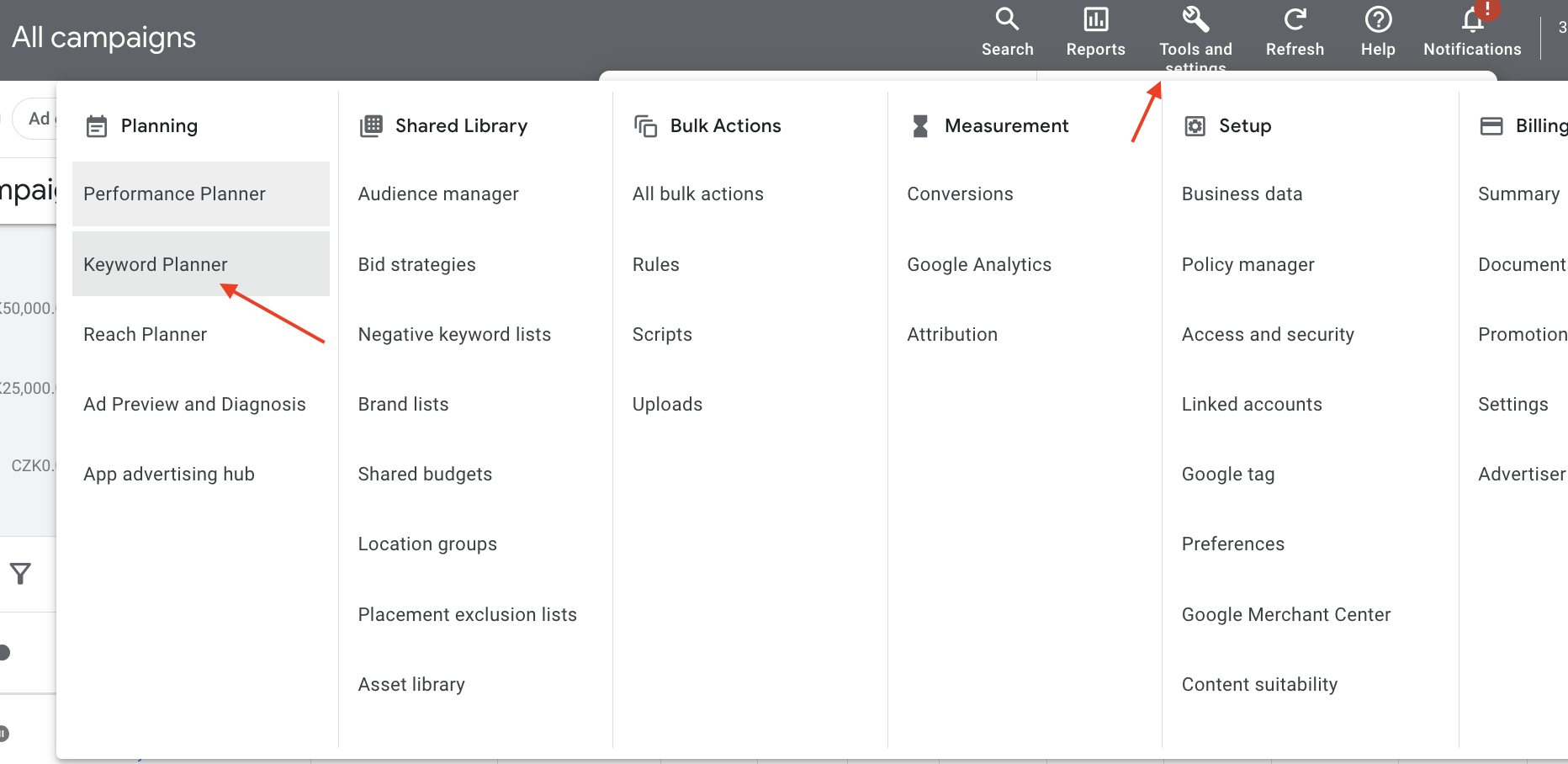Open App advertising hub
The height and width of the screenshot is (764, 1568).
click(x=168, y=475)
